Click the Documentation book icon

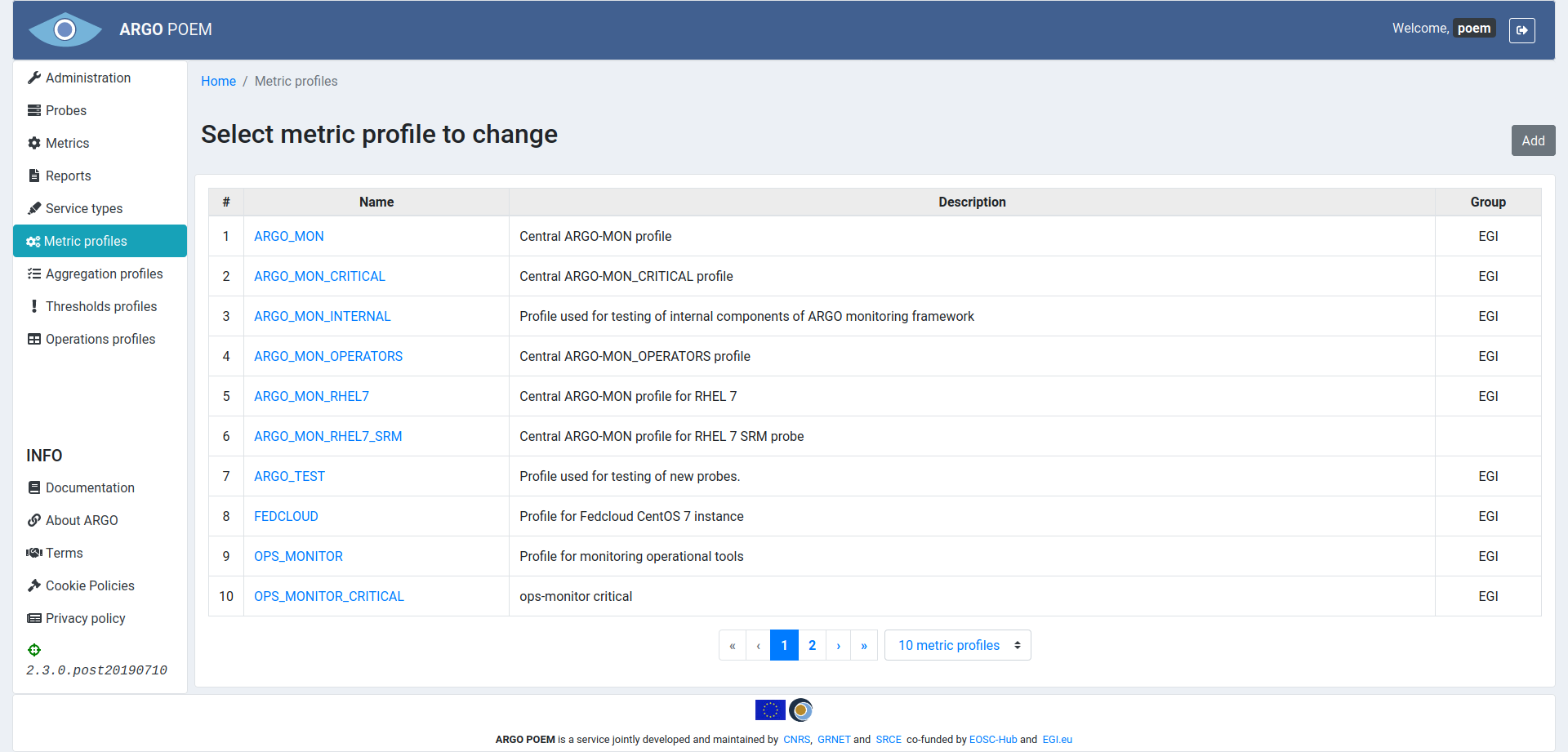(34, 487)
